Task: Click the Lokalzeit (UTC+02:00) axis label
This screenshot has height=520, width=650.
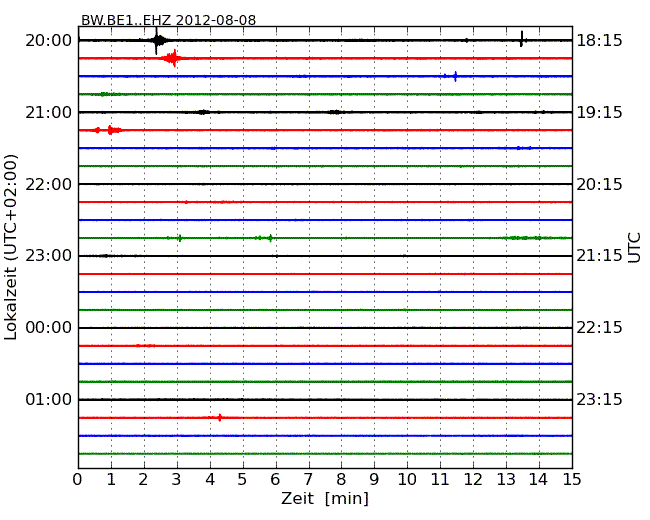Action: click(x=11, y=247)
